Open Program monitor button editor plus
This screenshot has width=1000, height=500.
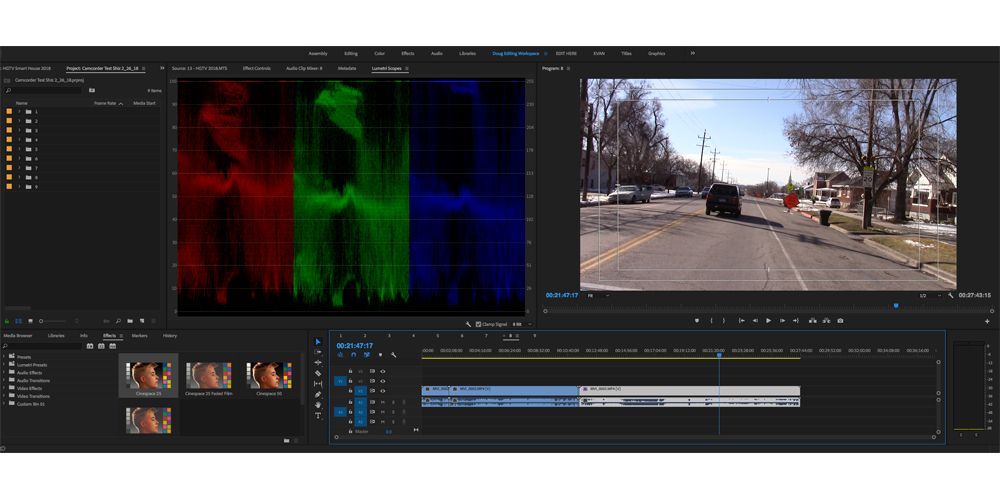[987, 321]
